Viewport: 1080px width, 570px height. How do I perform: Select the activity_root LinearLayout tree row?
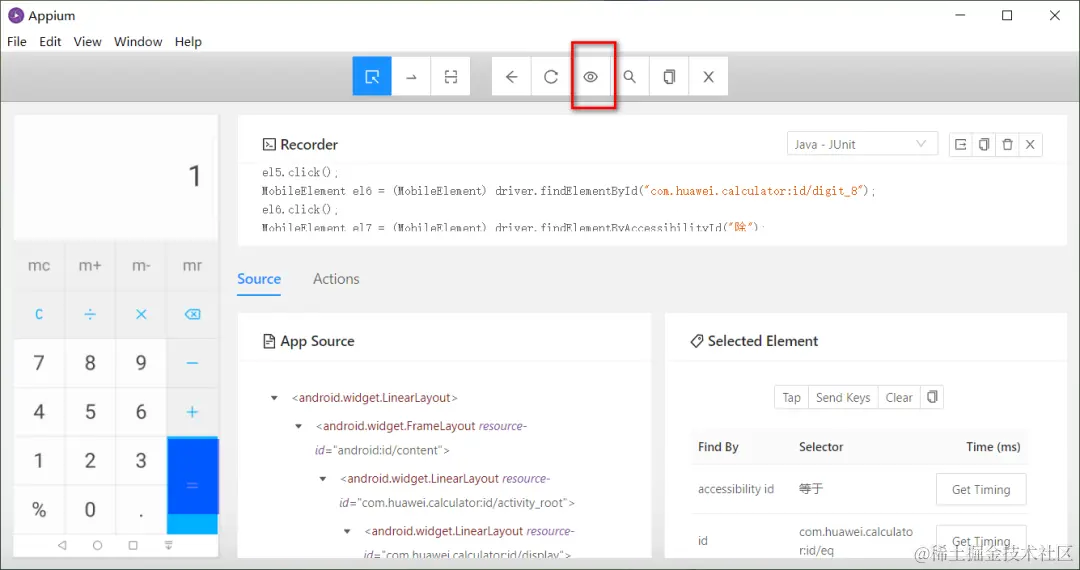pyautogui.click(x=457, y=491)
